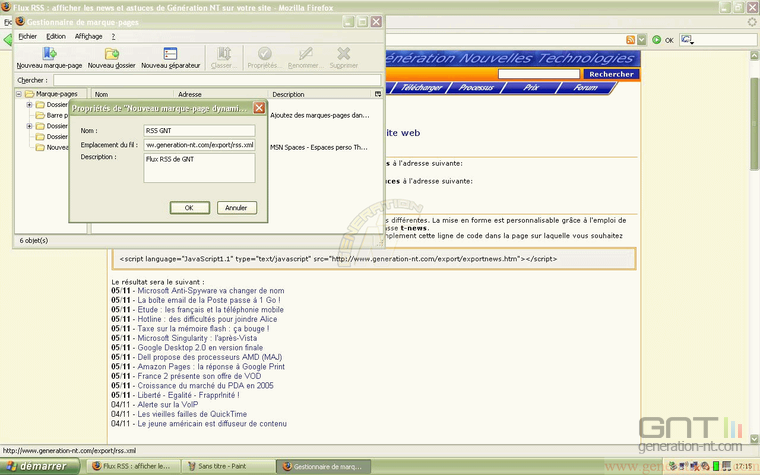Viewport: 760px width, 475px height.
Task: Click the script code text box on page
Action: (x=374, y=259)
